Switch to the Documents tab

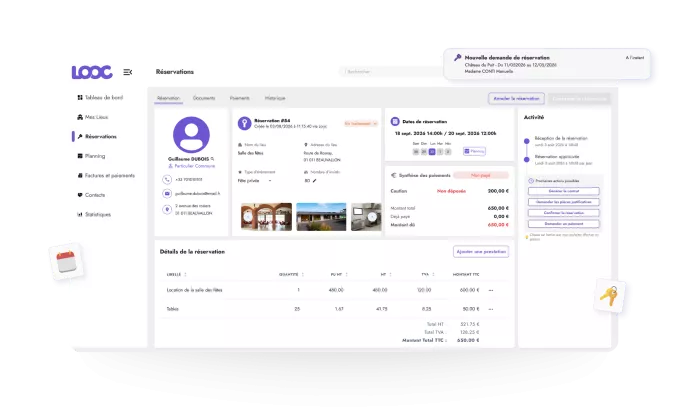click(x=204, y=98)
